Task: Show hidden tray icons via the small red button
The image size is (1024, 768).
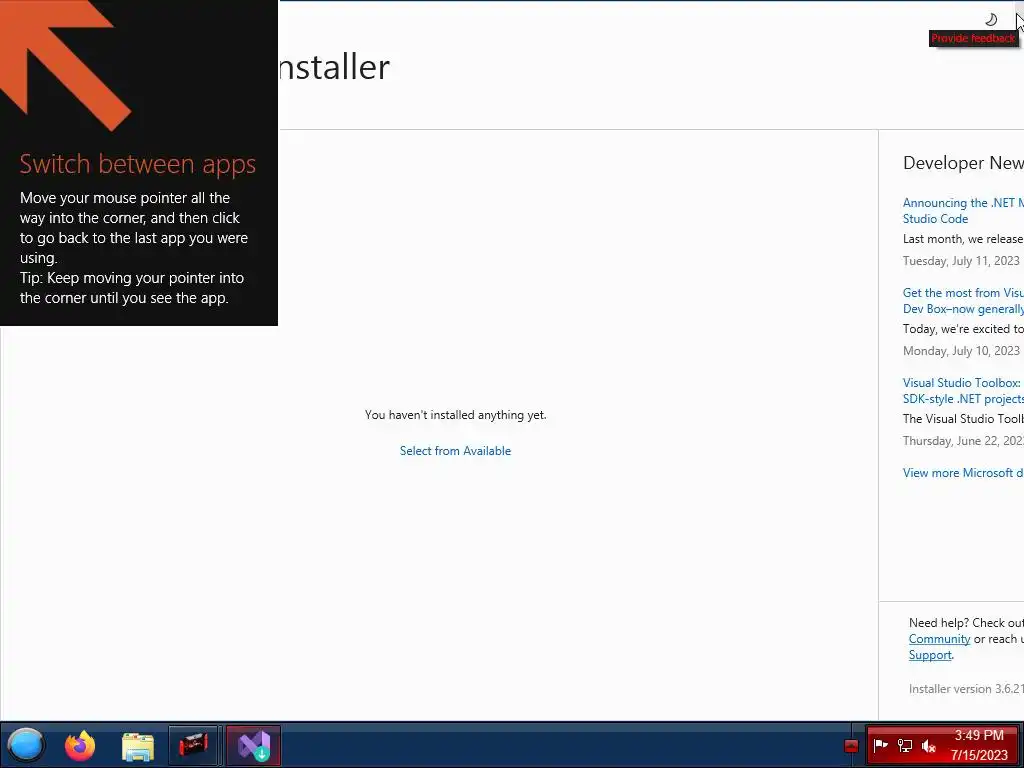Action: coord(851,746)
